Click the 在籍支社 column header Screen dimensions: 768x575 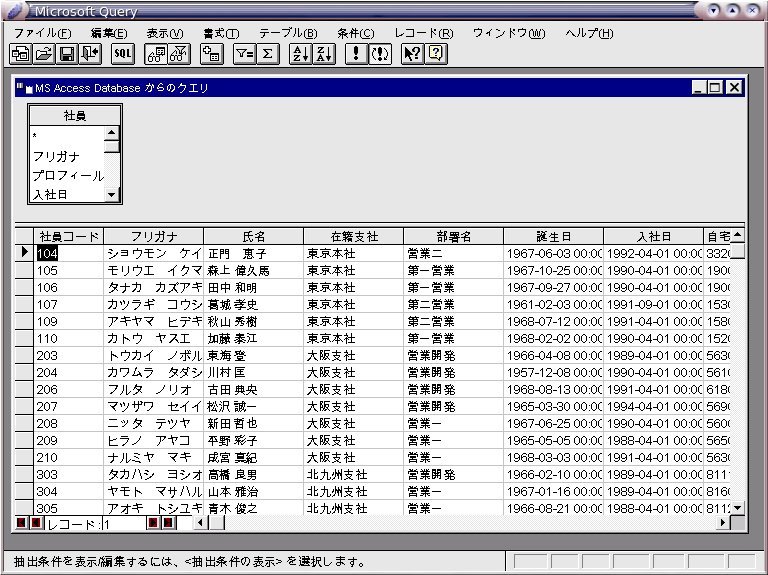coord(354,237)
